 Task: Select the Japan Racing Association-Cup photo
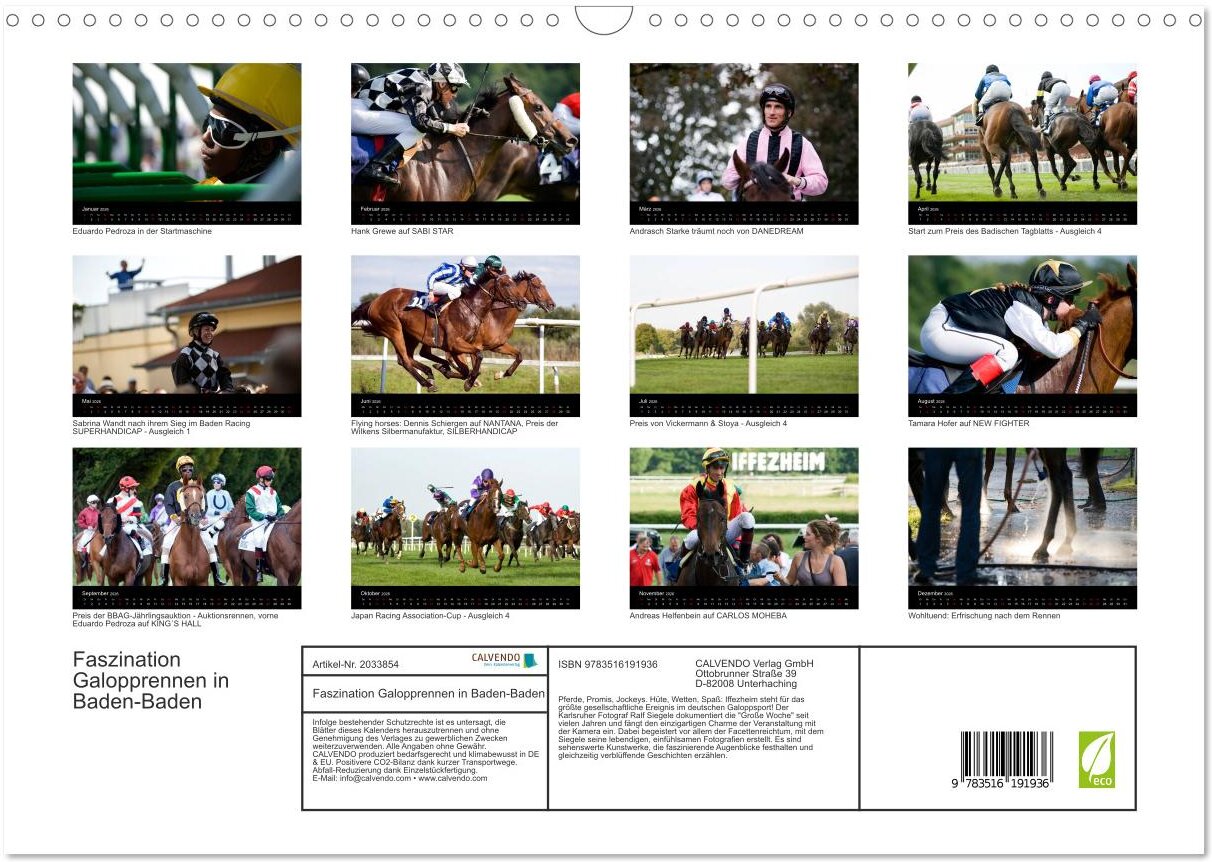coord(465,517)
